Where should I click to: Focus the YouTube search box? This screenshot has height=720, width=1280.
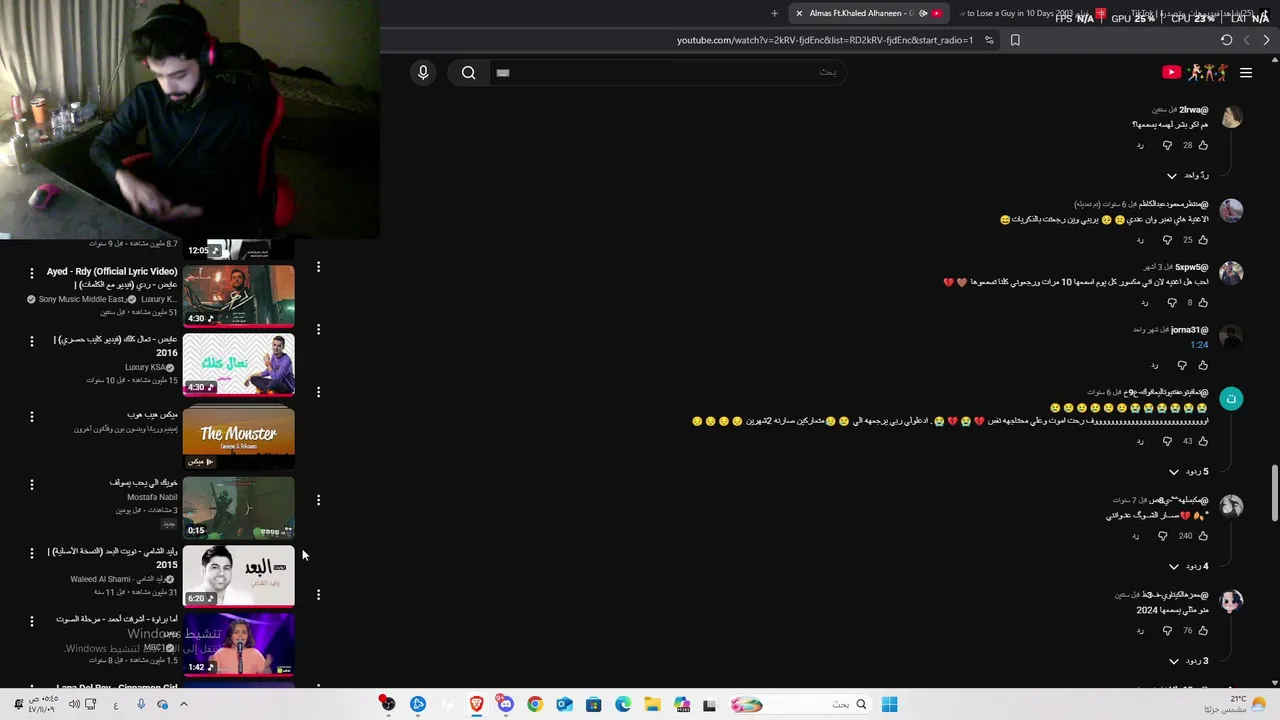[x=667, y=72]
